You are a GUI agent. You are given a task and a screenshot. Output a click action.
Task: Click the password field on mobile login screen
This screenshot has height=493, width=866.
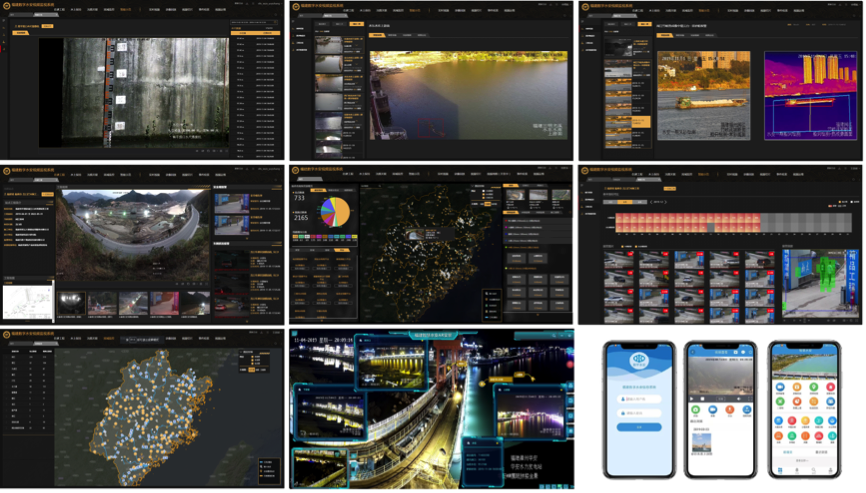point(638,411)
